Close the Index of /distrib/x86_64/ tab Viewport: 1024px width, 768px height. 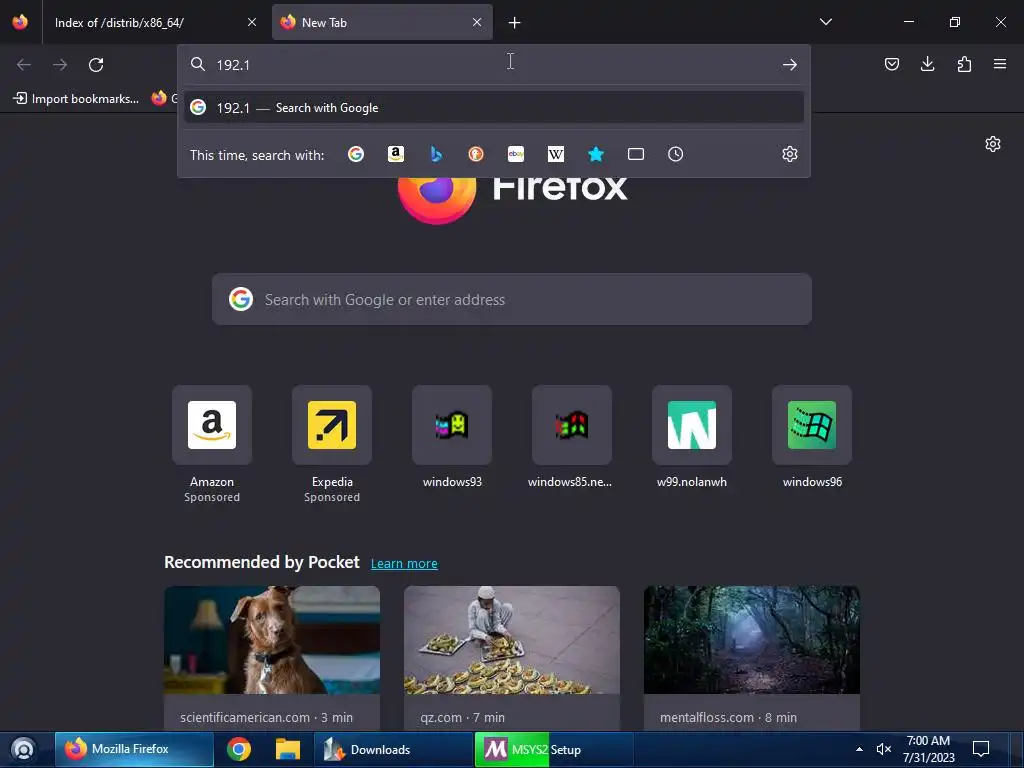252,23
